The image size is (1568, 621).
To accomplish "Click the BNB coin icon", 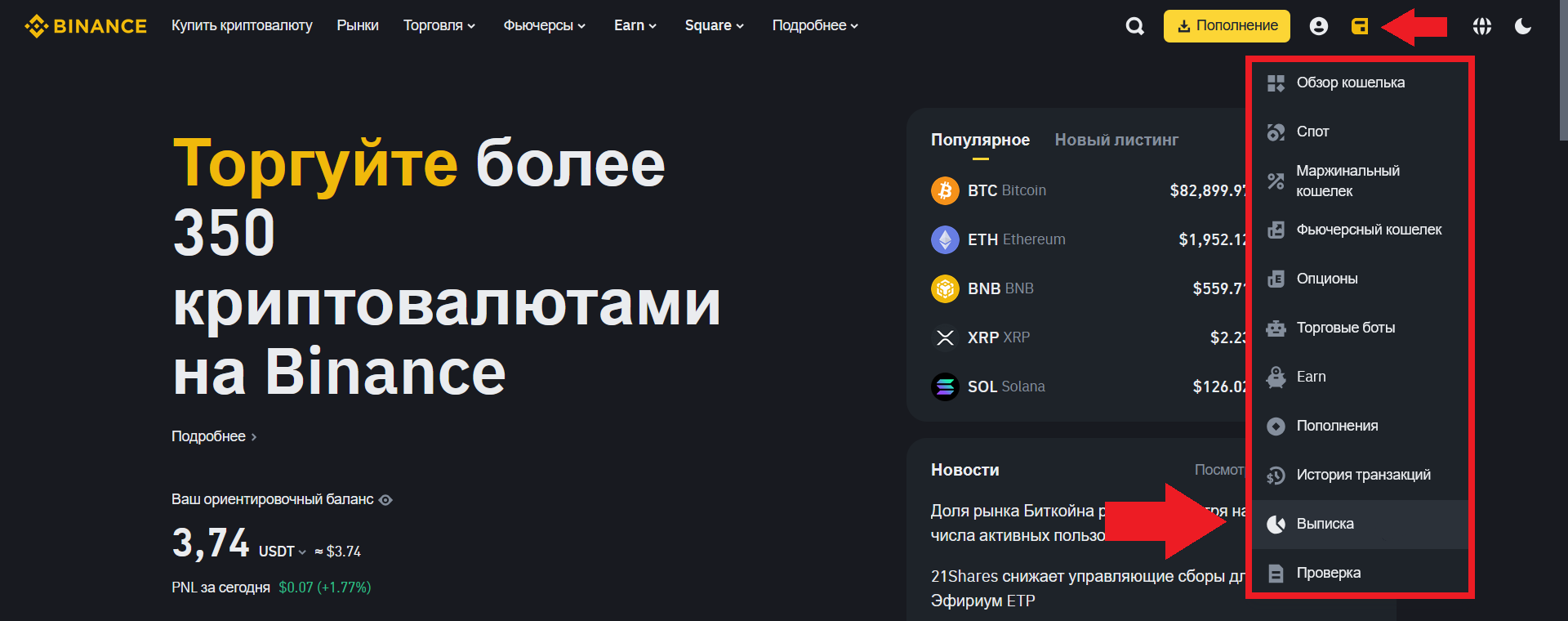I will click(945, 288).
